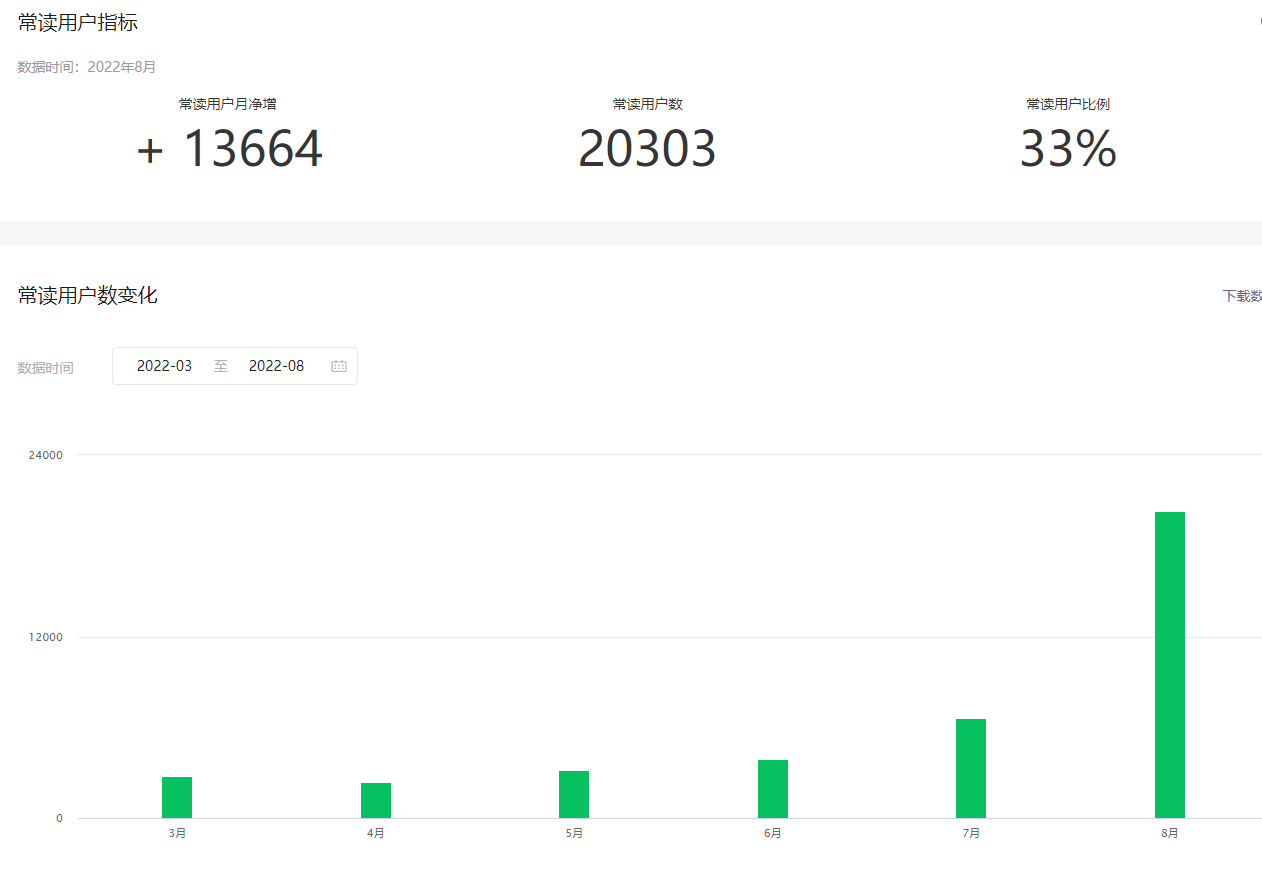1262x877 pixels.
Task: Click the 常读用户数 metric label
Action: tap(648, 104)
